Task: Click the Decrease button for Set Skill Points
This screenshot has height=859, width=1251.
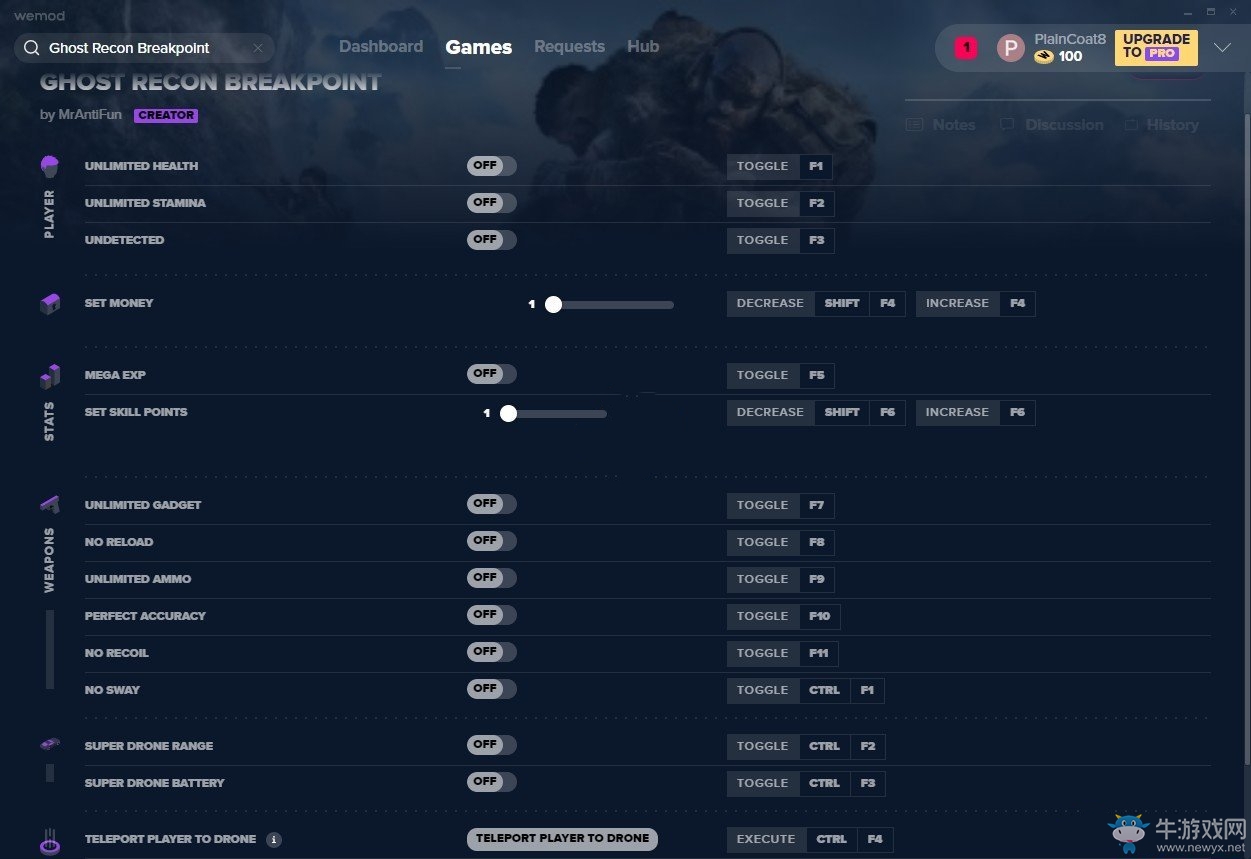Action: coord(770,413)
